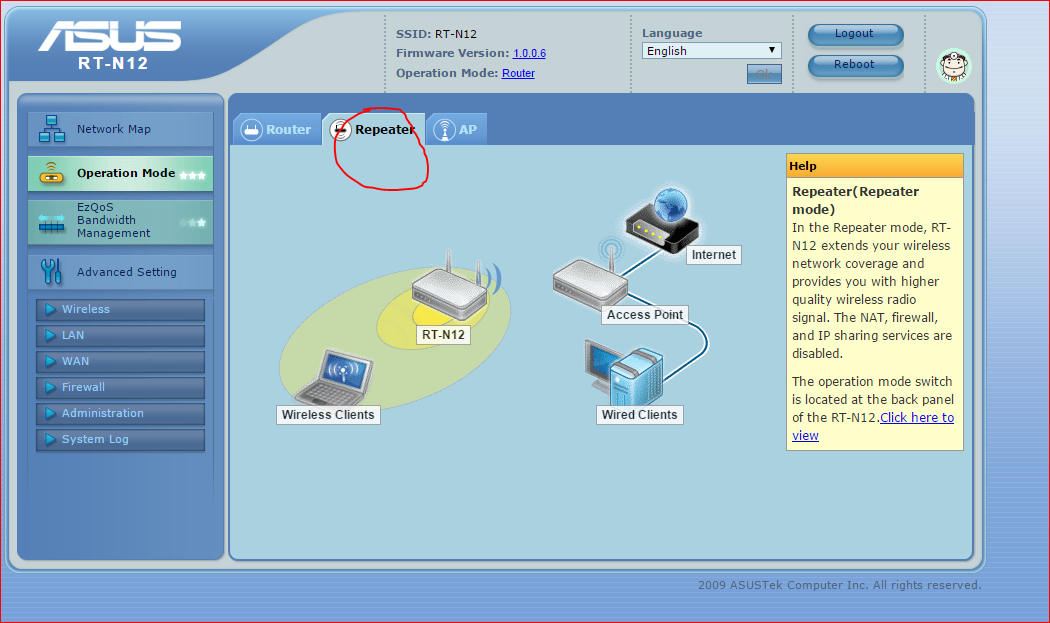Expand the WAN settings menu
This screenshot has height=623, width=1050.
pyautogui.click(x=121, y=362)
